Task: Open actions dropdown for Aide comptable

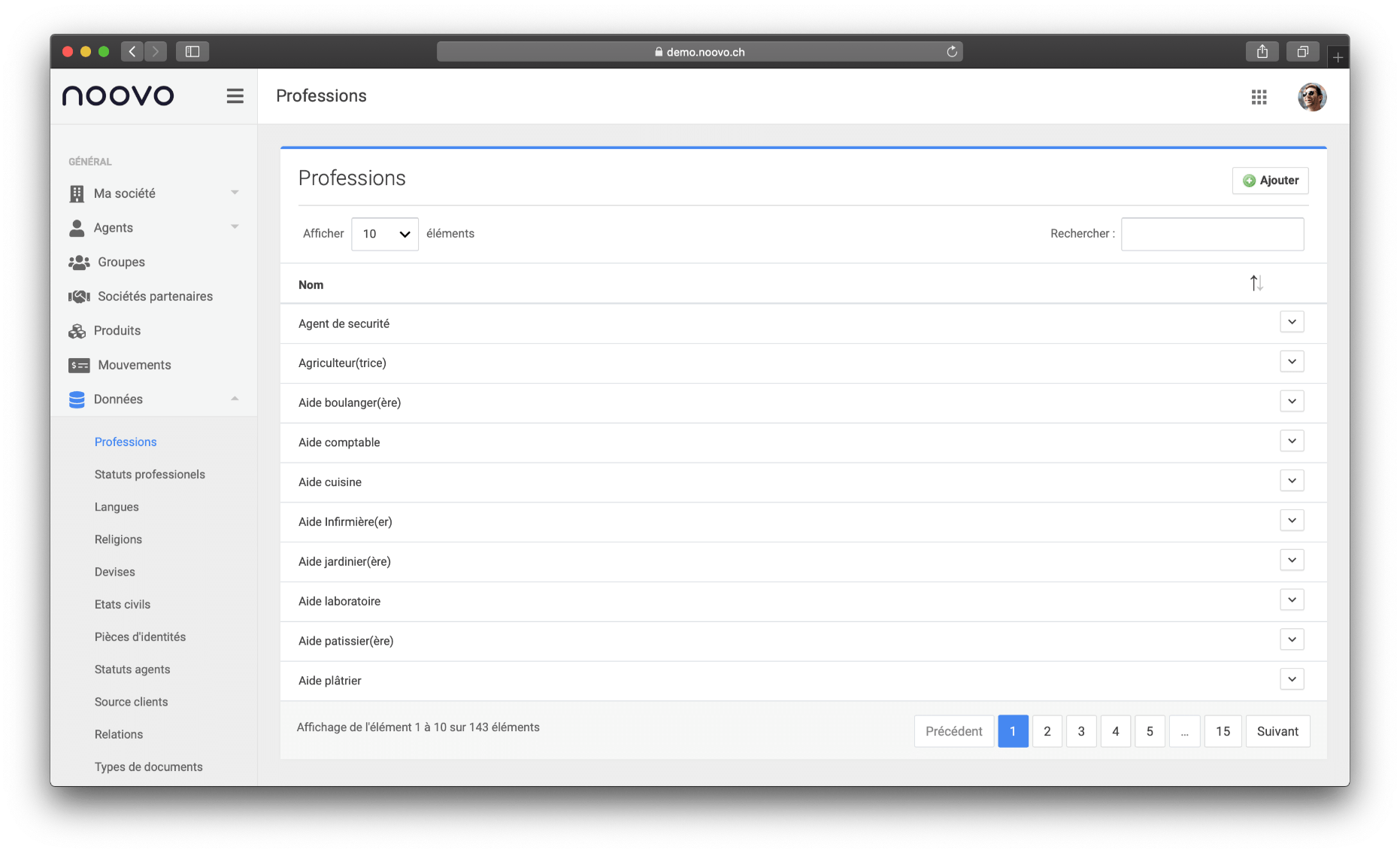Action: 1291,442
